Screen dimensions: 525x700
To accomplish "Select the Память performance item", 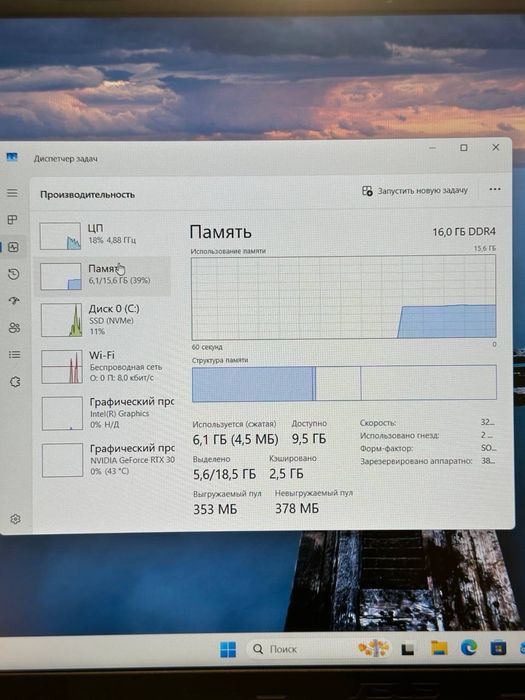I will [103, 276].
